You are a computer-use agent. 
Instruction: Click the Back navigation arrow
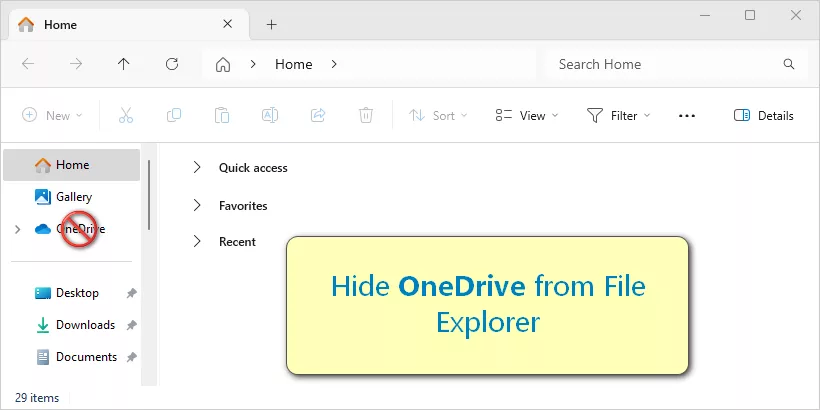point(28,64)
